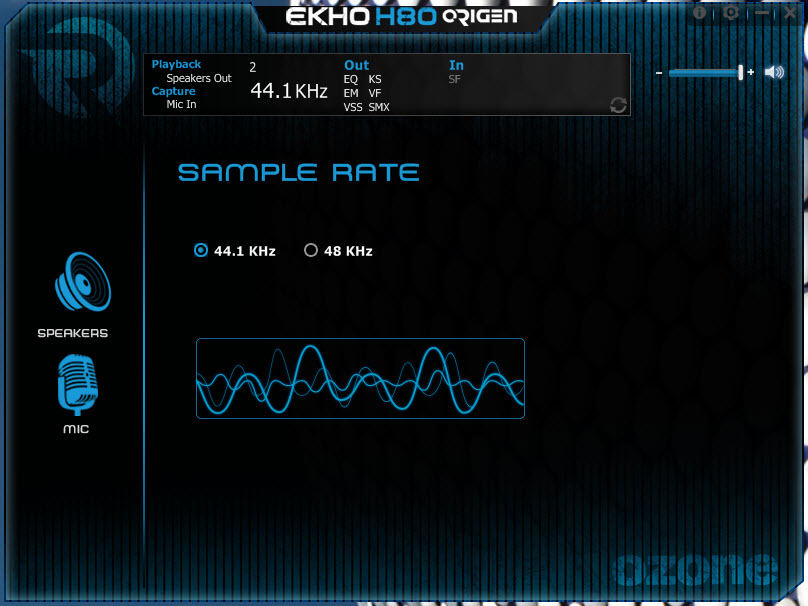Click the Speakers Out playback entry
The height and width of the screenshot is (606, 808).
pyautogui.click(x=199, y=78)
